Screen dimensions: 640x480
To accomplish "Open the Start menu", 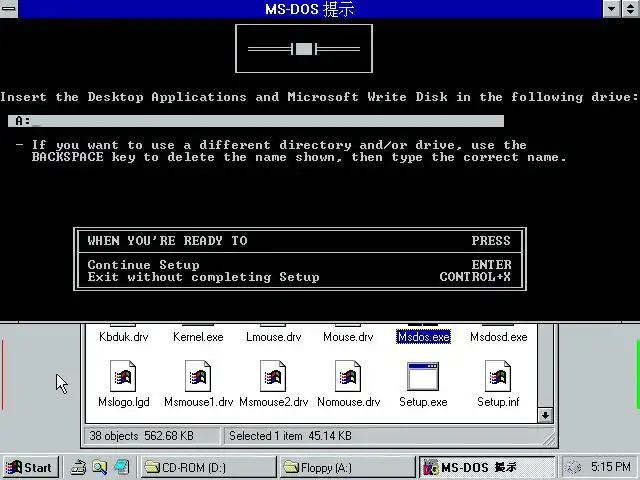I will click(31, 467).
